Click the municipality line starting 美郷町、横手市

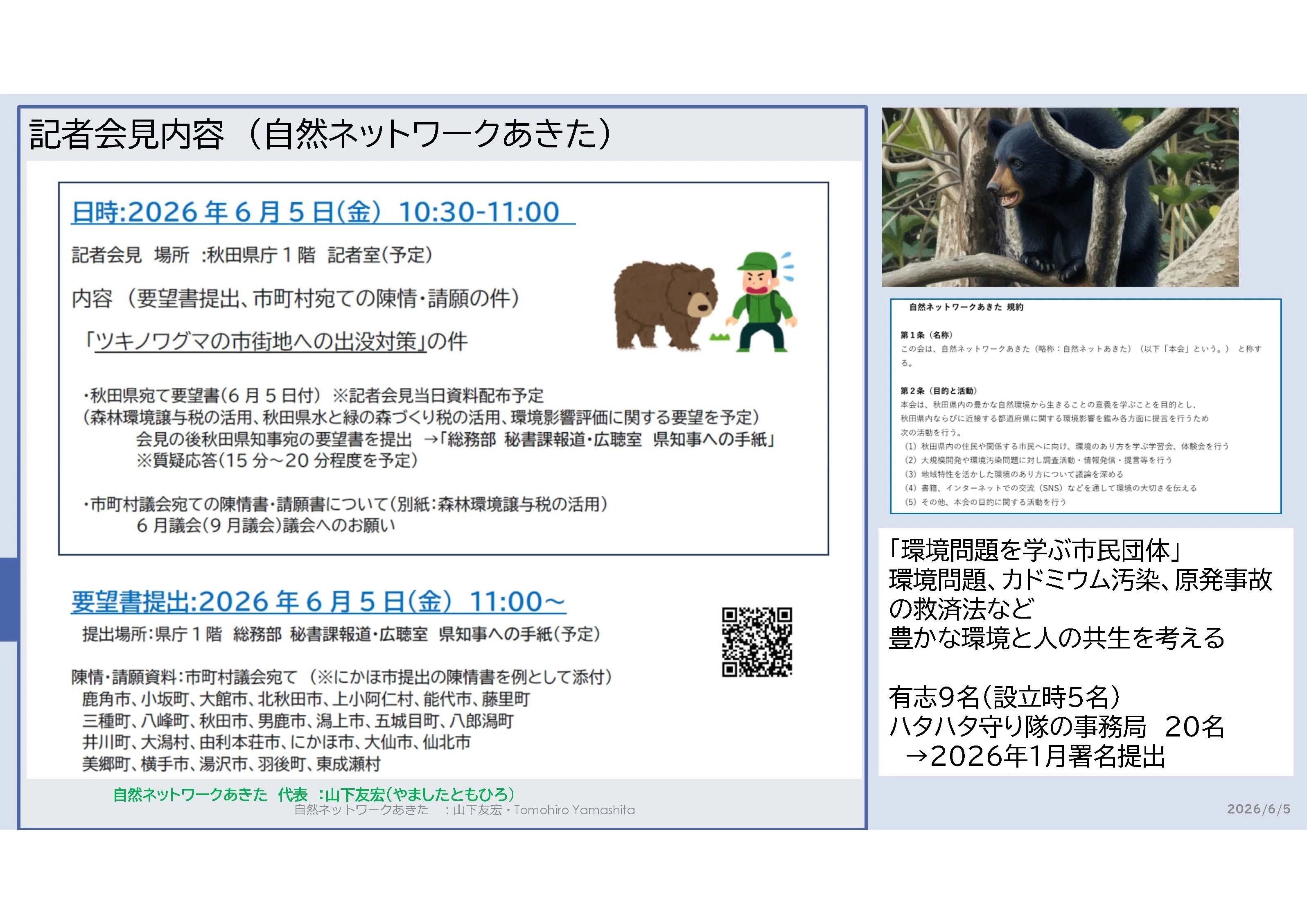[231, 764]
